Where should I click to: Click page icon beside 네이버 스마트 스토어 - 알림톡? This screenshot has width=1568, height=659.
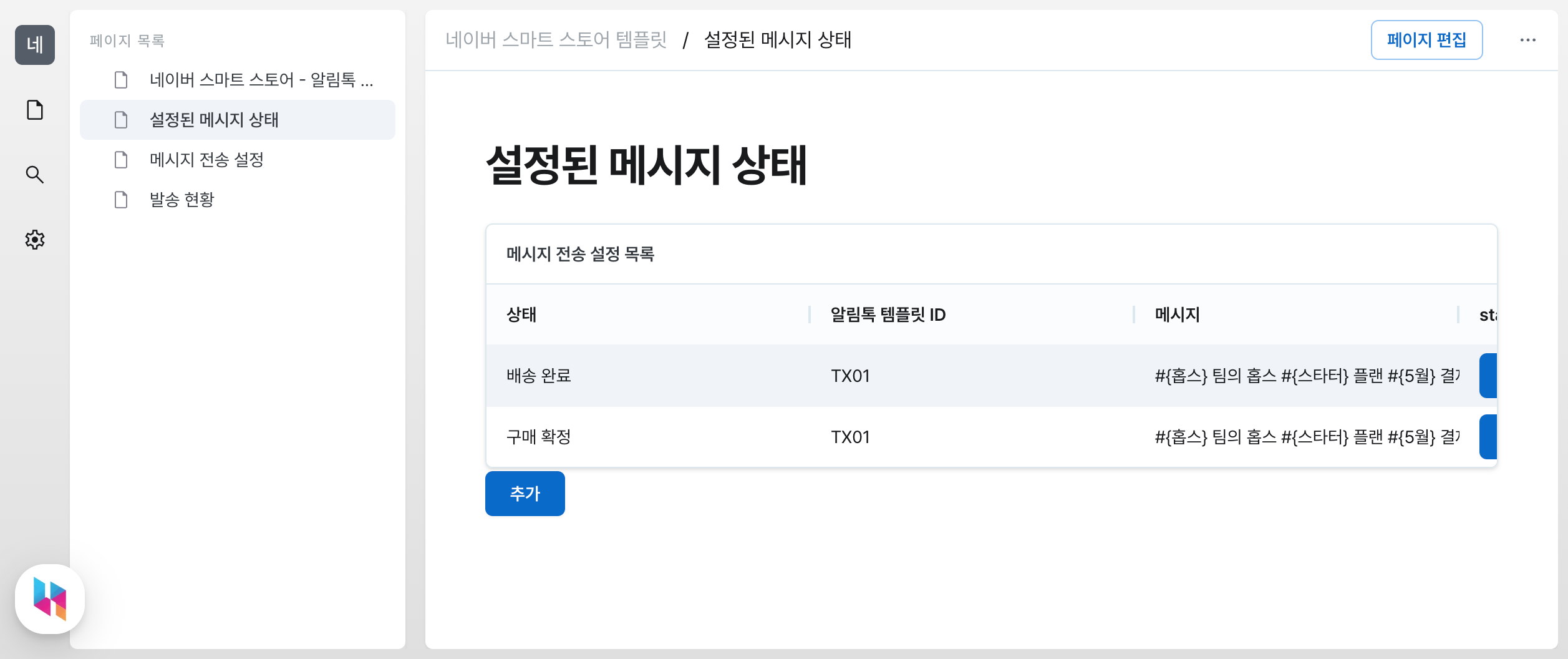pyautogui.click(x=121, y=80)
